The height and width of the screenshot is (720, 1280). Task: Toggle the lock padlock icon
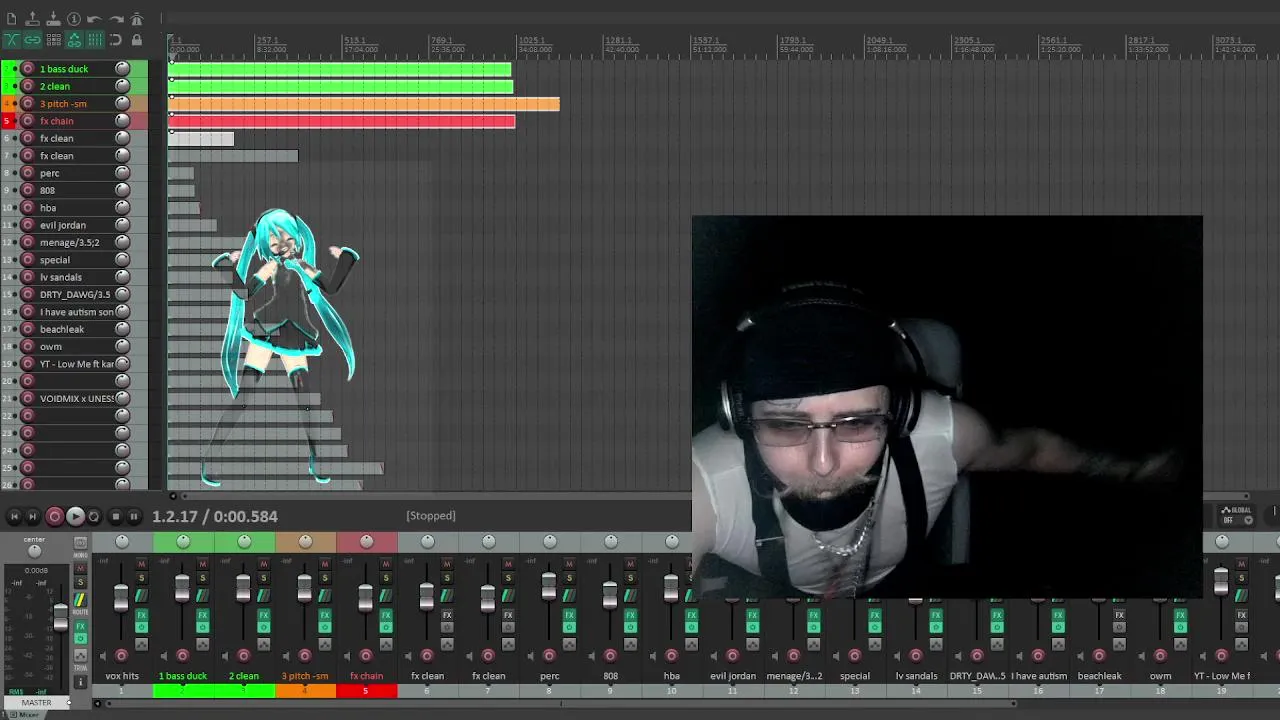pos(137,40)
